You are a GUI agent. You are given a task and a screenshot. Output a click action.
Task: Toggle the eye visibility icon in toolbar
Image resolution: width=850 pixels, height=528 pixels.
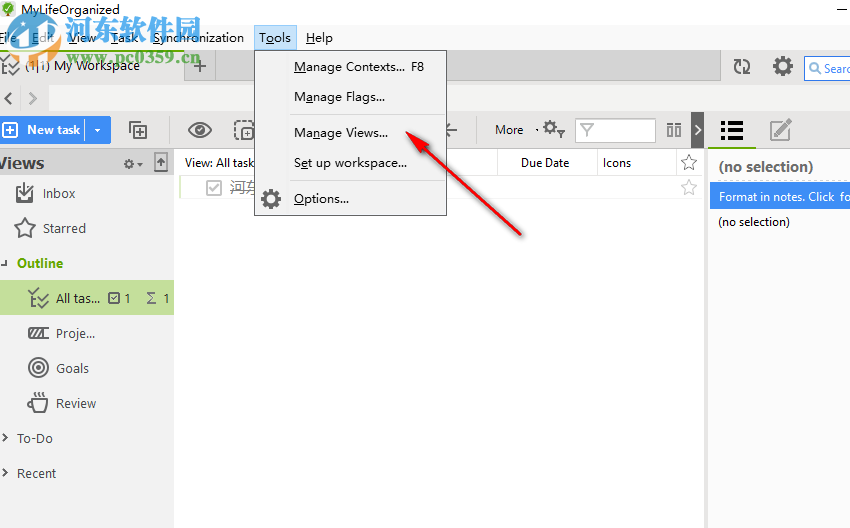coord(199,130)
